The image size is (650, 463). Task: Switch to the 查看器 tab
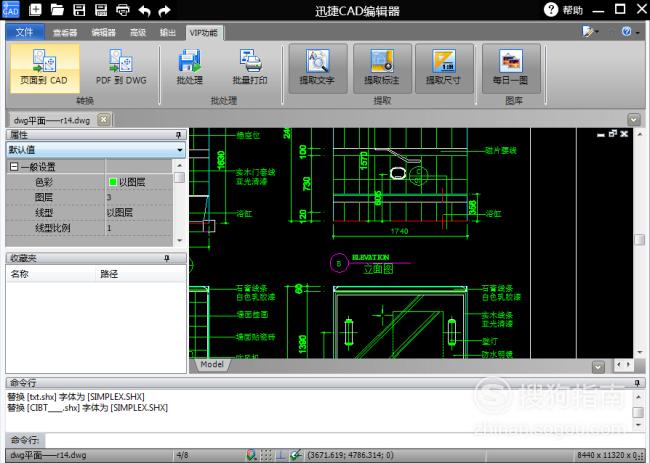65,32
